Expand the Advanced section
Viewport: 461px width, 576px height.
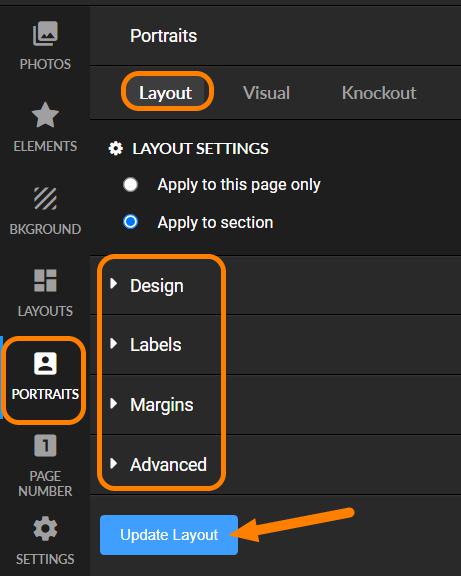click(x=275, y=464)
